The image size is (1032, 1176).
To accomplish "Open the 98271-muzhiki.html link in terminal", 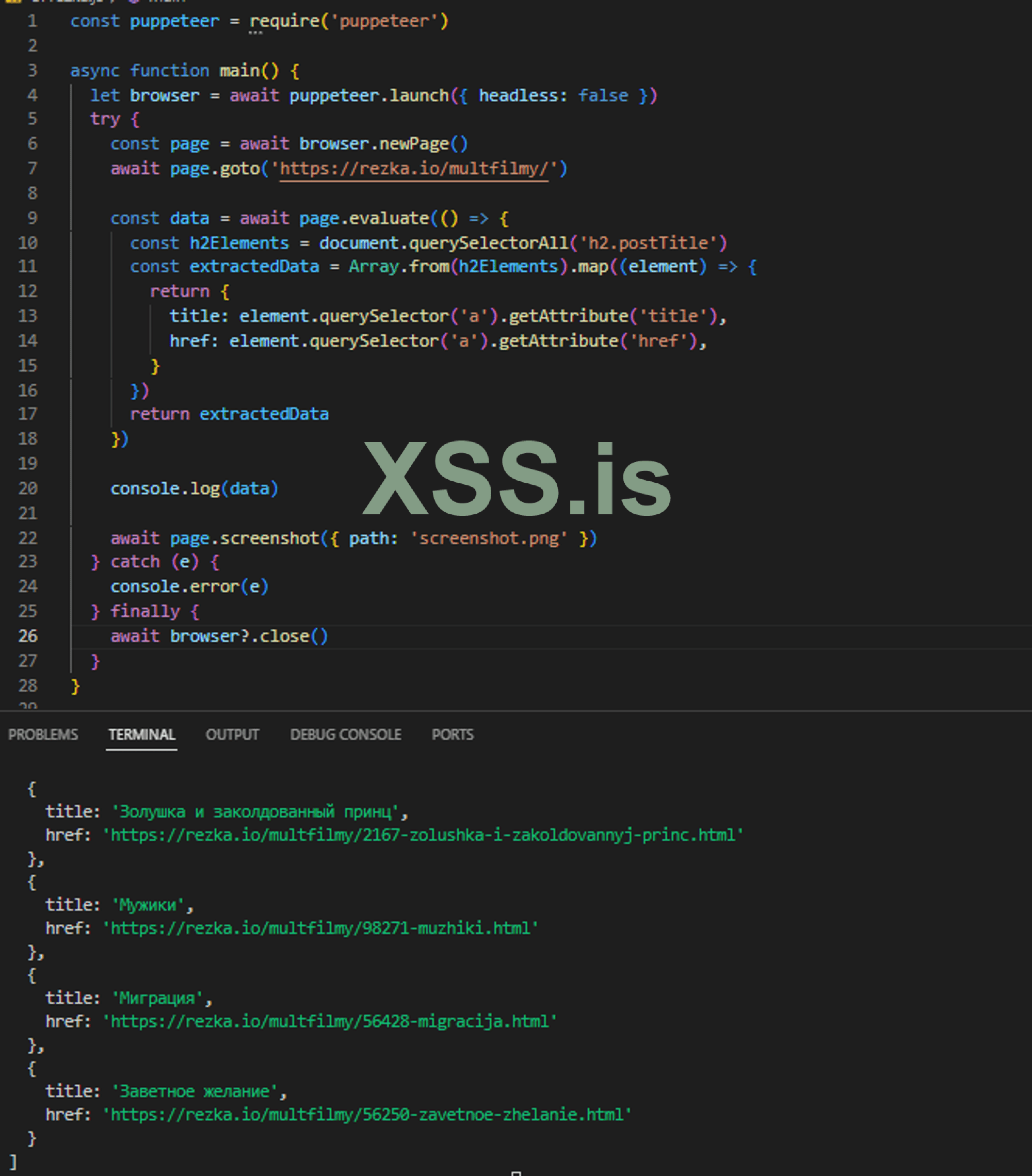I will [320, 928].
